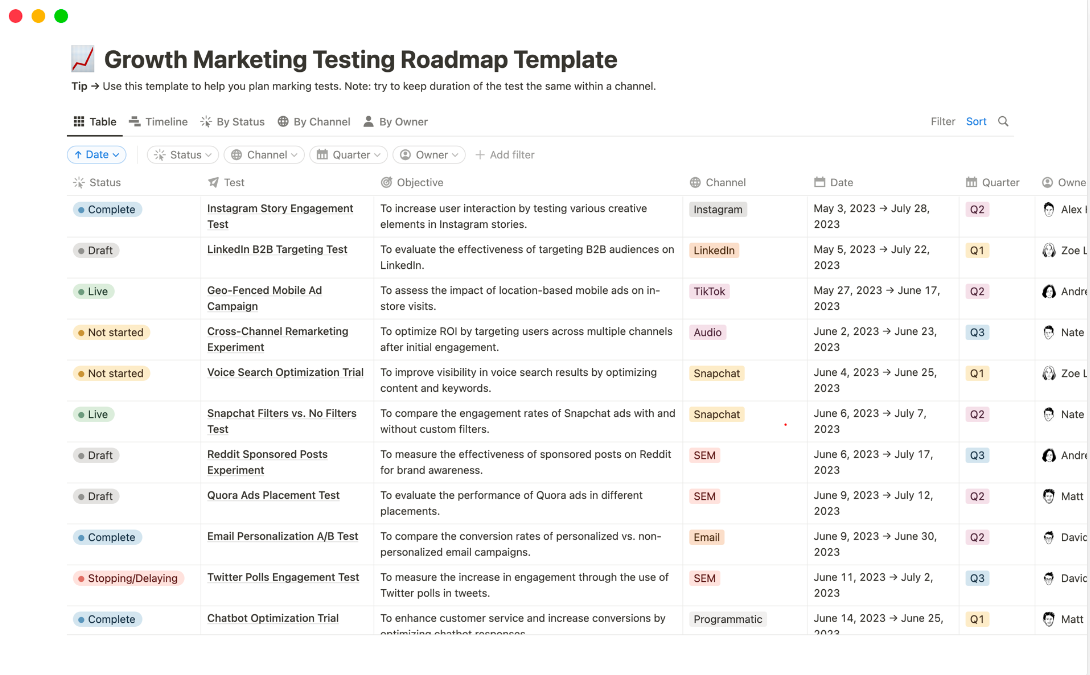Screen dimensions: 1090x675
Task: Open the Instagram Story Engagement Test entry
Action: pyautogui.click(x=280, y=209)
